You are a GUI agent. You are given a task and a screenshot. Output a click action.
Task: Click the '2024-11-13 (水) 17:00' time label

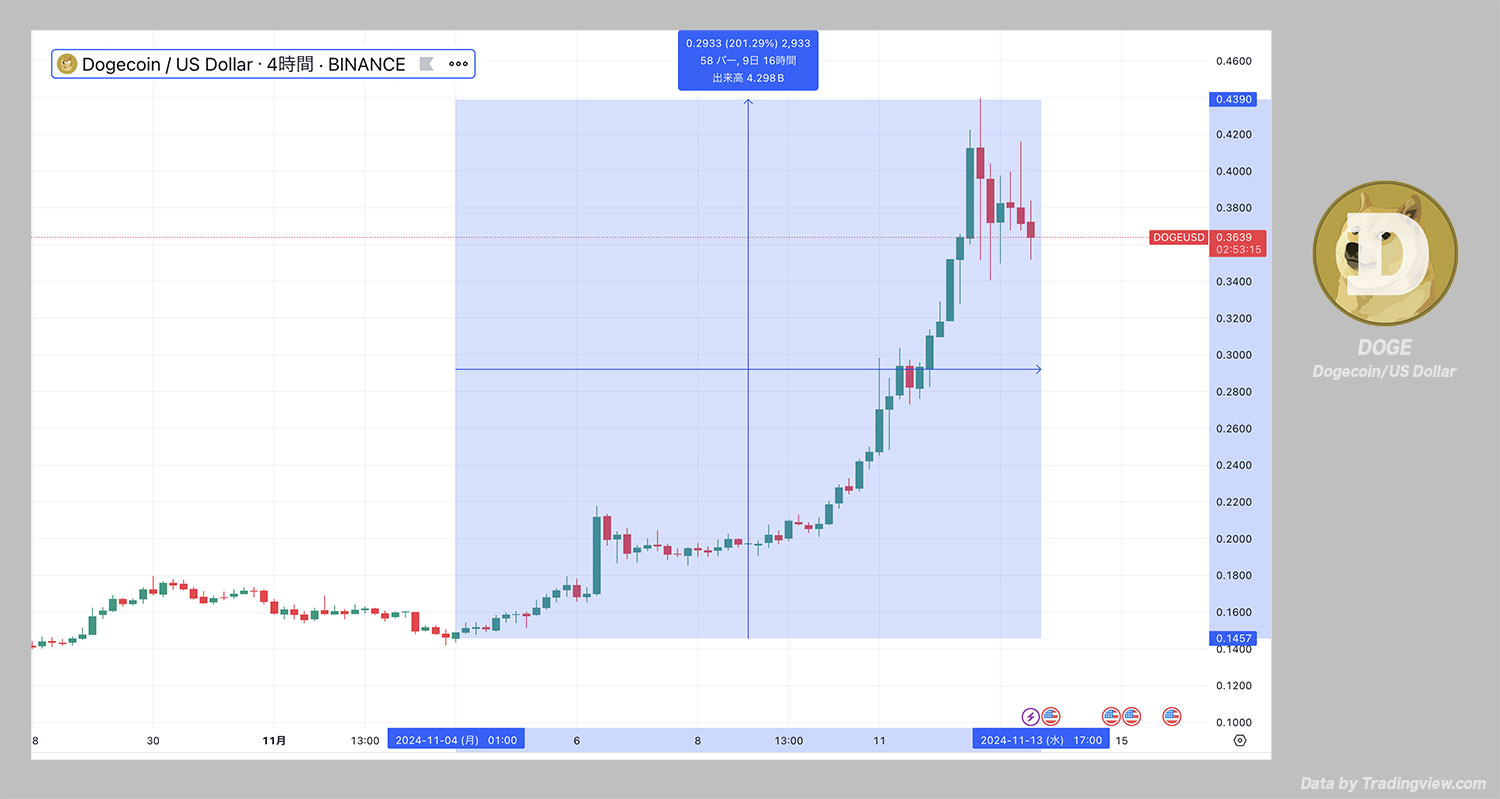point(1041,740)
